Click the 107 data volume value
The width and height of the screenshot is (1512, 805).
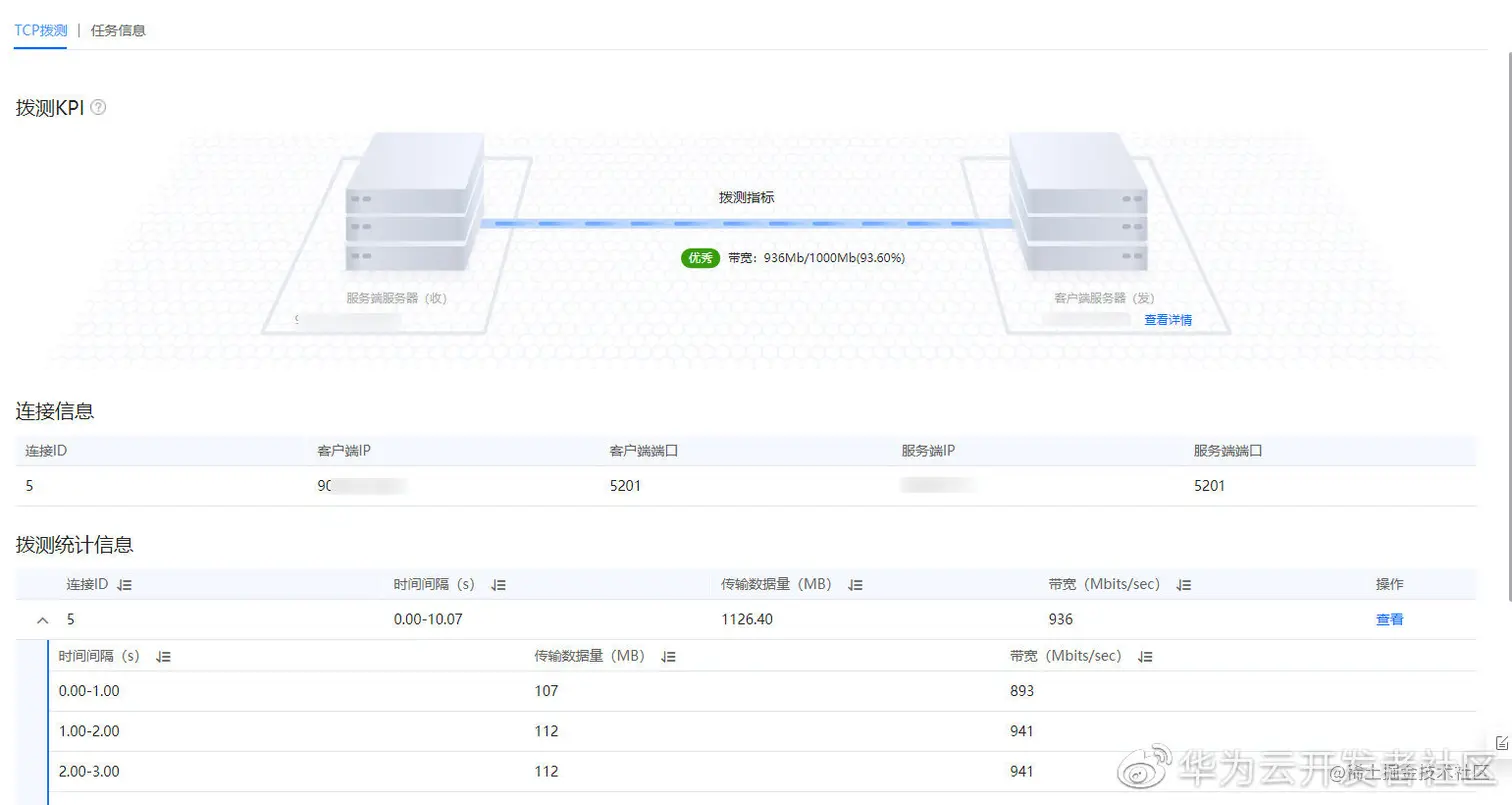click(546, 691)
